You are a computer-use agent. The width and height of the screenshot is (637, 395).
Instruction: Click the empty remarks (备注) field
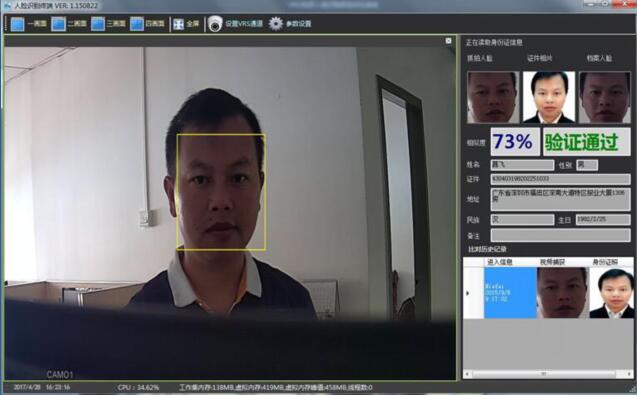coord(560,235)
